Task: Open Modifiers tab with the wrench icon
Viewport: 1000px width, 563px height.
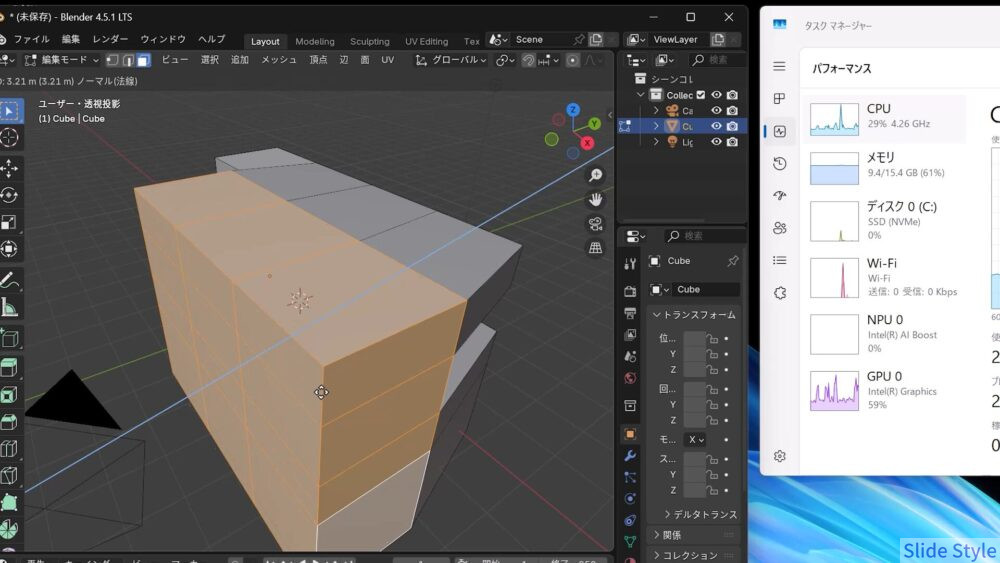Action: pyautogui.click(x=630, y=456)
